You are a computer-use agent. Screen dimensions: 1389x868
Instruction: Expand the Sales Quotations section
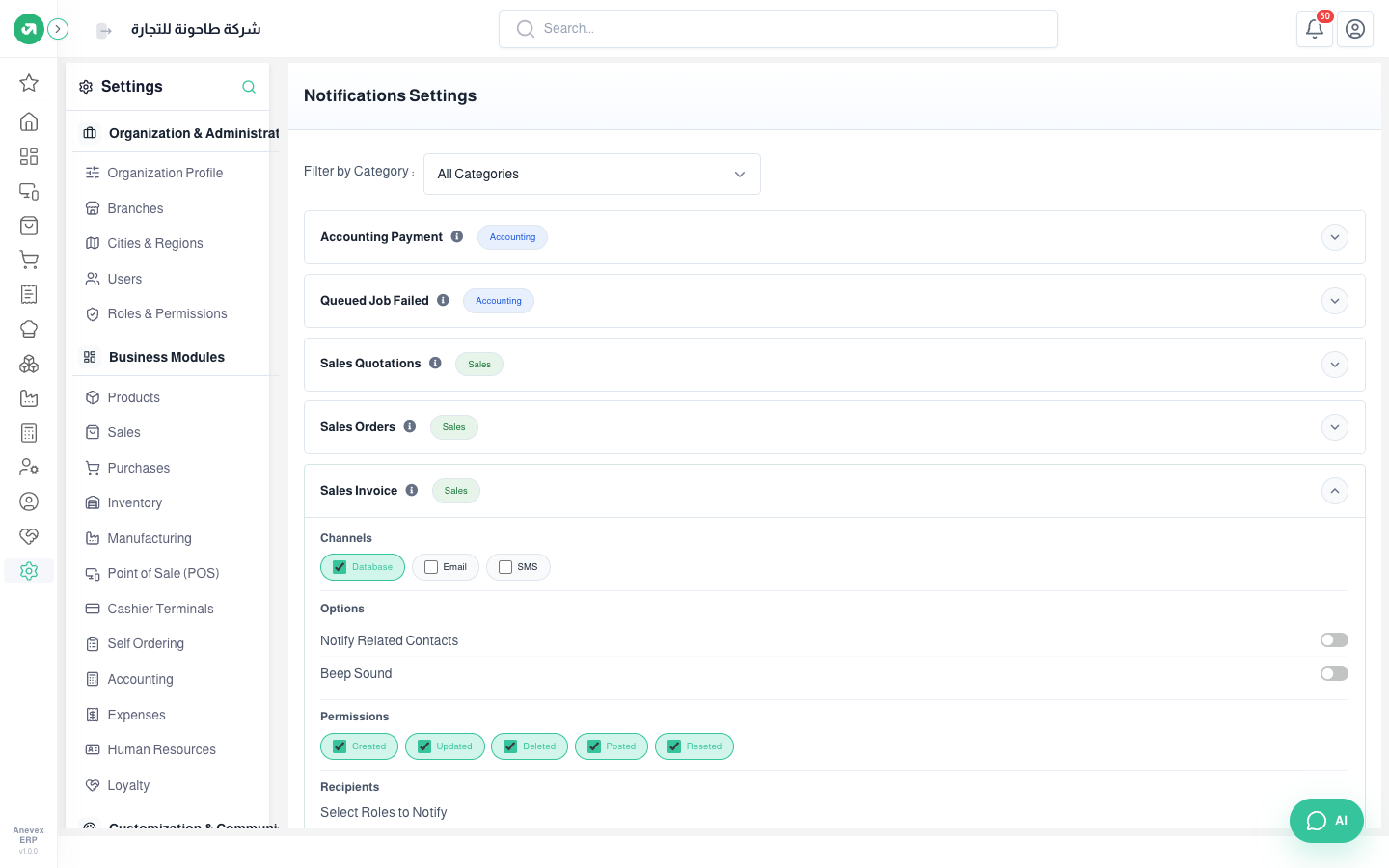click(x=1335, y=365)
